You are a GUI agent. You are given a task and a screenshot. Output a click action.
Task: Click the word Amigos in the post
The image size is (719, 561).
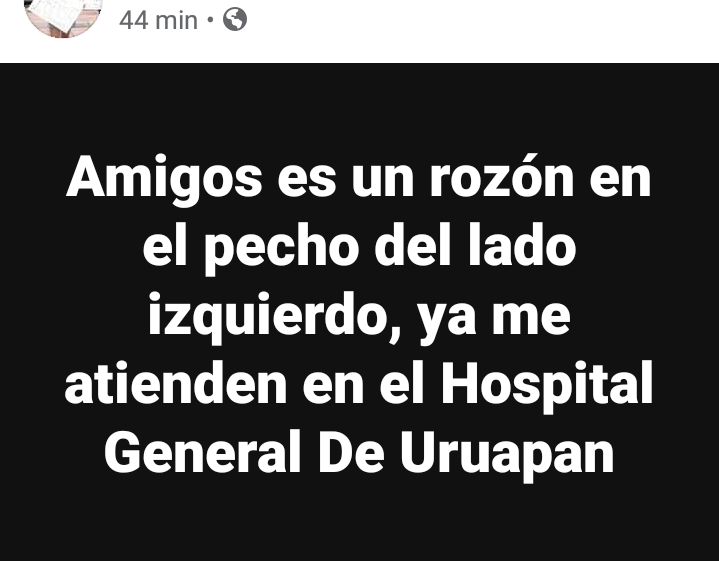pyautogui.click(x=164, y=179)
